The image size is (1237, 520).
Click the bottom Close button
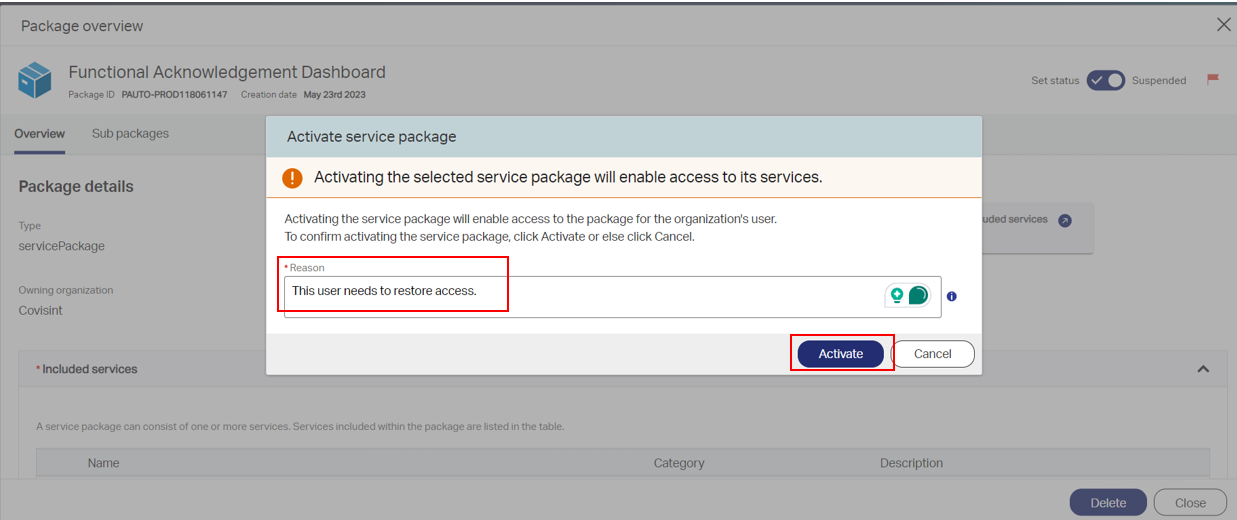(1190, 503)
